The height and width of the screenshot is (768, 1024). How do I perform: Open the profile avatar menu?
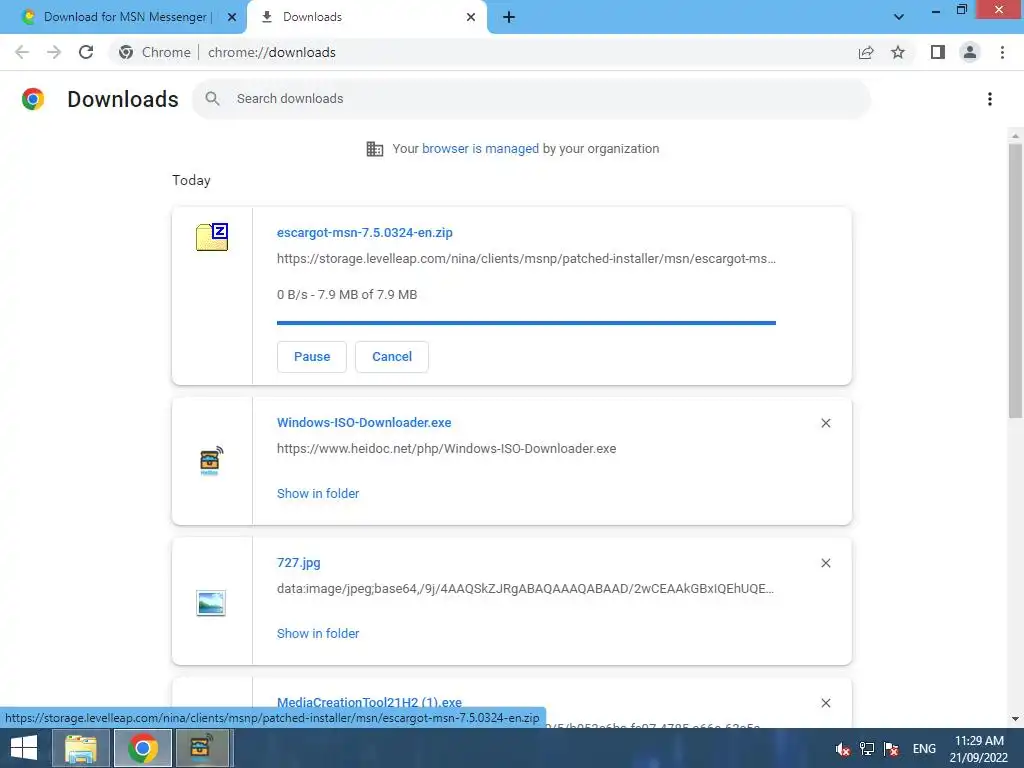(970, 52)
